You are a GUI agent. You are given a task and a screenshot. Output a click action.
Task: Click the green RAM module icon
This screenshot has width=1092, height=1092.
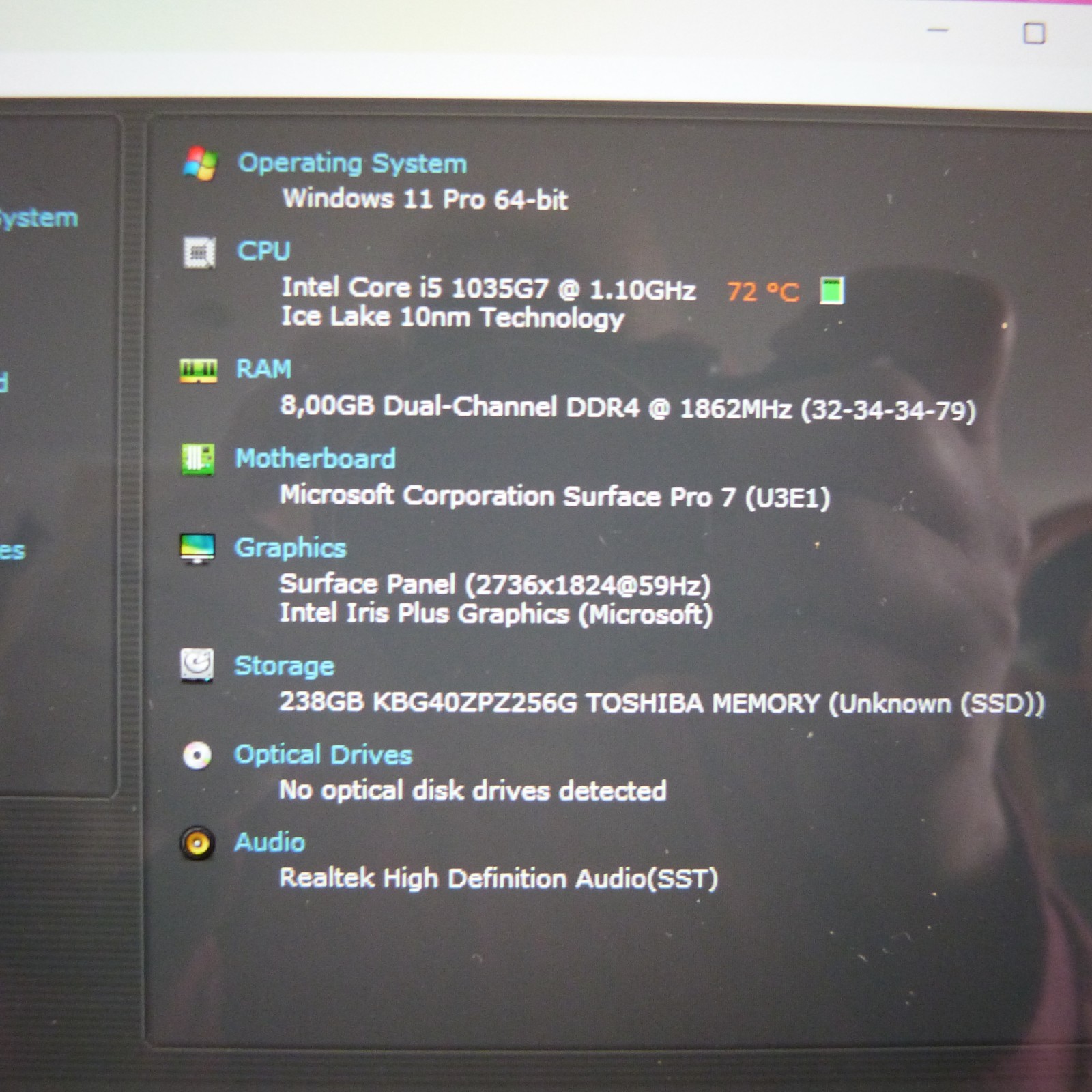[199, 371]
